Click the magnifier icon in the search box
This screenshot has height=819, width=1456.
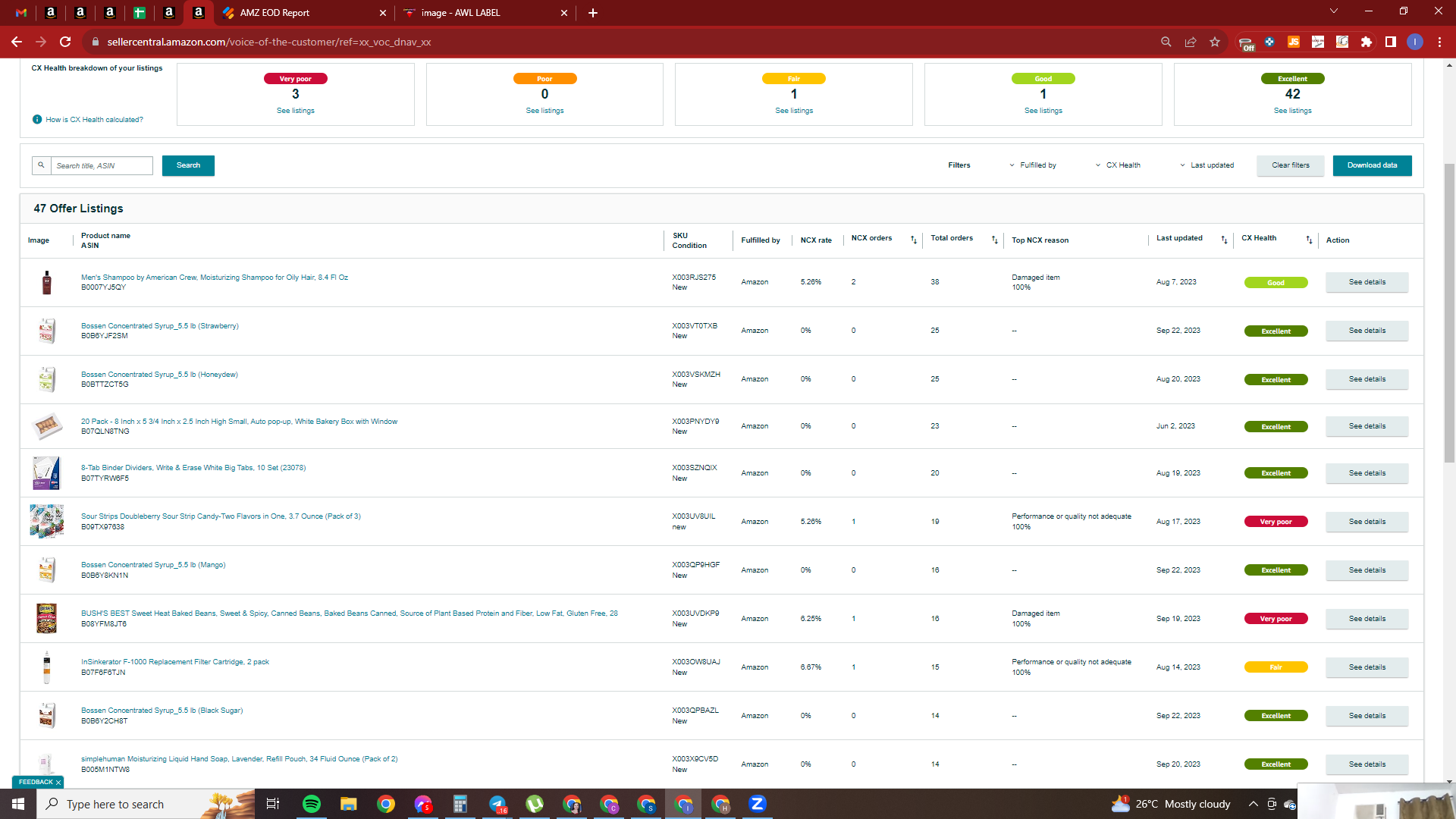42,165
